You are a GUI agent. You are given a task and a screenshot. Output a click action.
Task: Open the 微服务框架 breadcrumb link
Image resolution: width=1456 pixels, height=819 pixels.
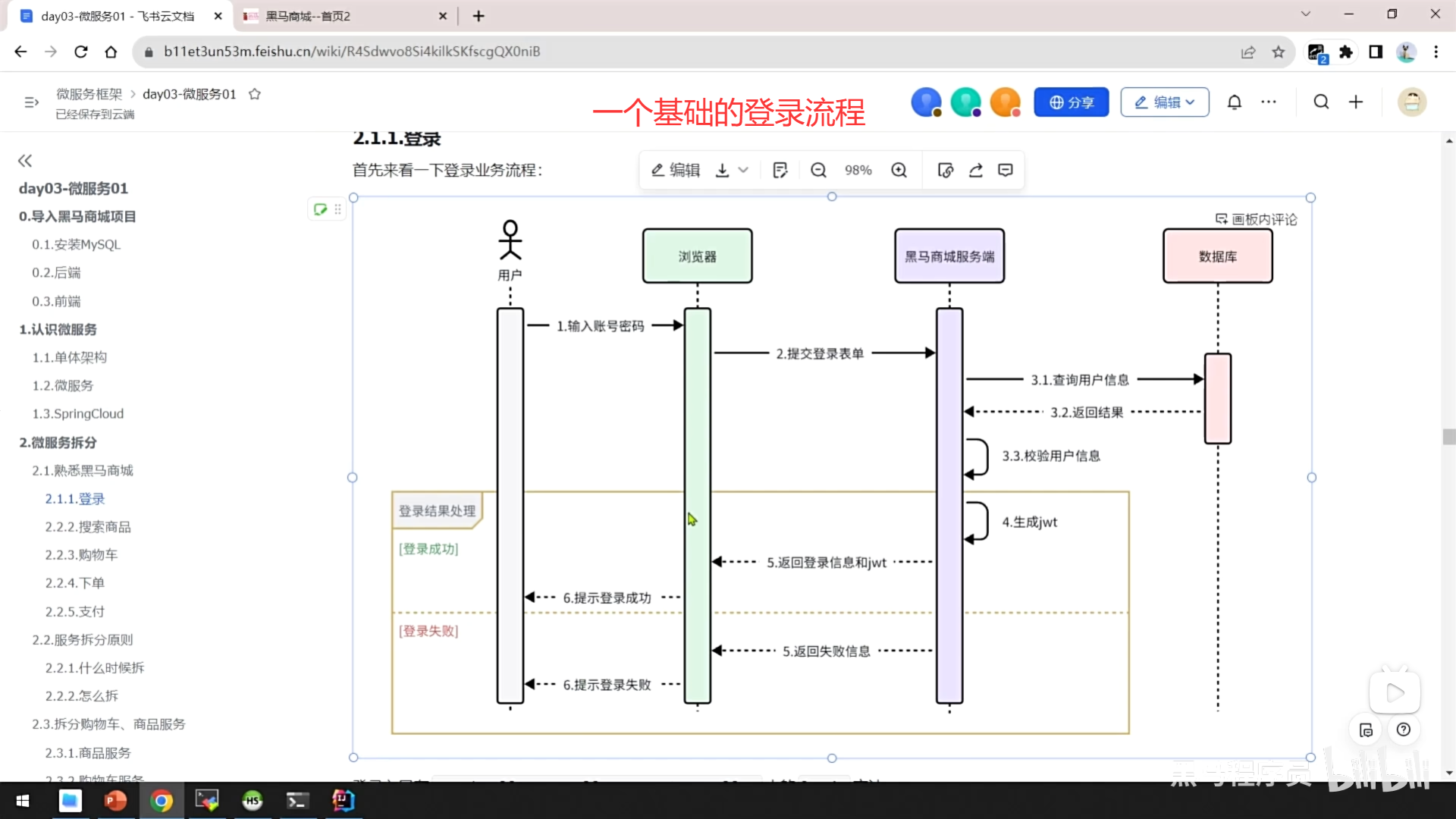[x=89, y=93]
